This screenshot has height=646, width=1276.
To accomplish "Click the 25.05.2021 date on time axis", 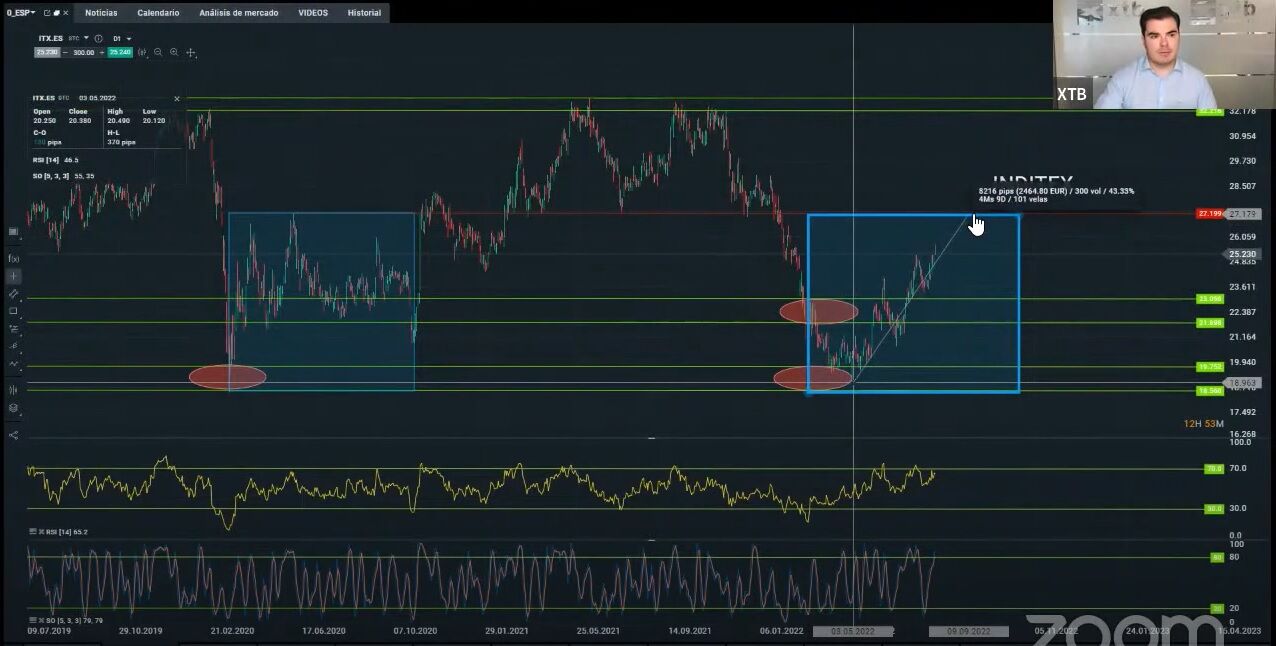I will click(x=598, y=631).
